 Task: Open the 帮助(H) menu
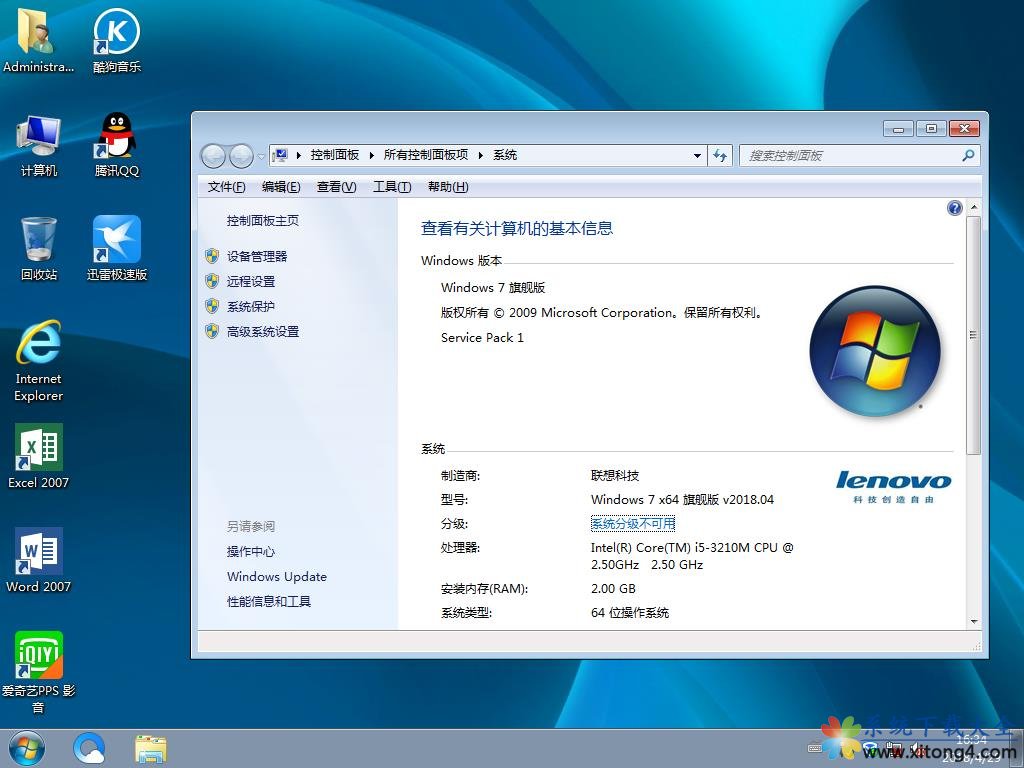coord(448,187)
